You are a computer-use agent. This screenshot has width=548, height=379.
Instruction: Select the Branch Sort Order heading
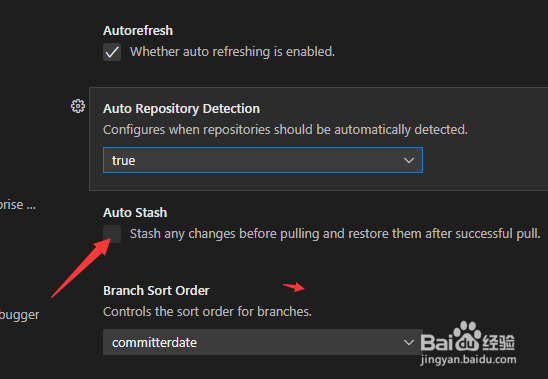click(x=156, y=291)
